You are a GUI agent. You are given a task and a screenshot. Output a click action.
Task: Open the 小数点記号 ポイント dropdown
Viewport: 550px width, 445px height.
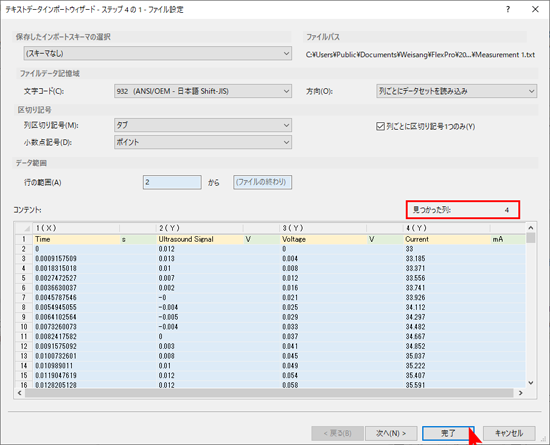pyautogui.click(x=203, y=142)
